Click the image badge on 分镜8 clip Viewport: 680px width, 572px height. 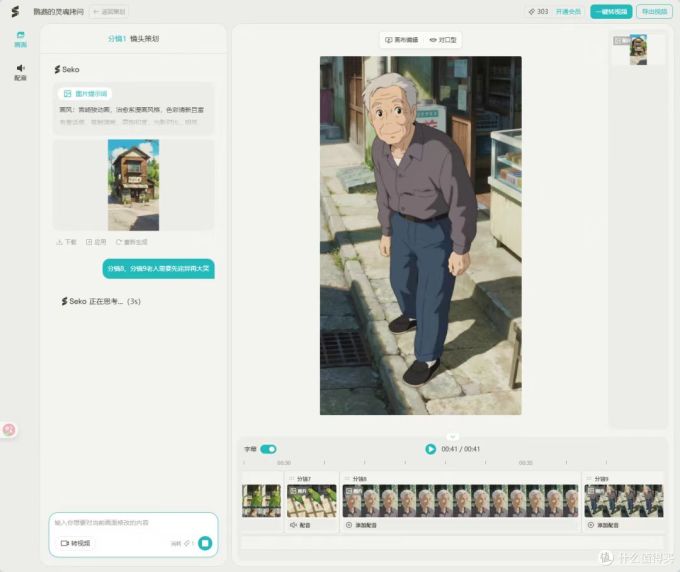353,491
